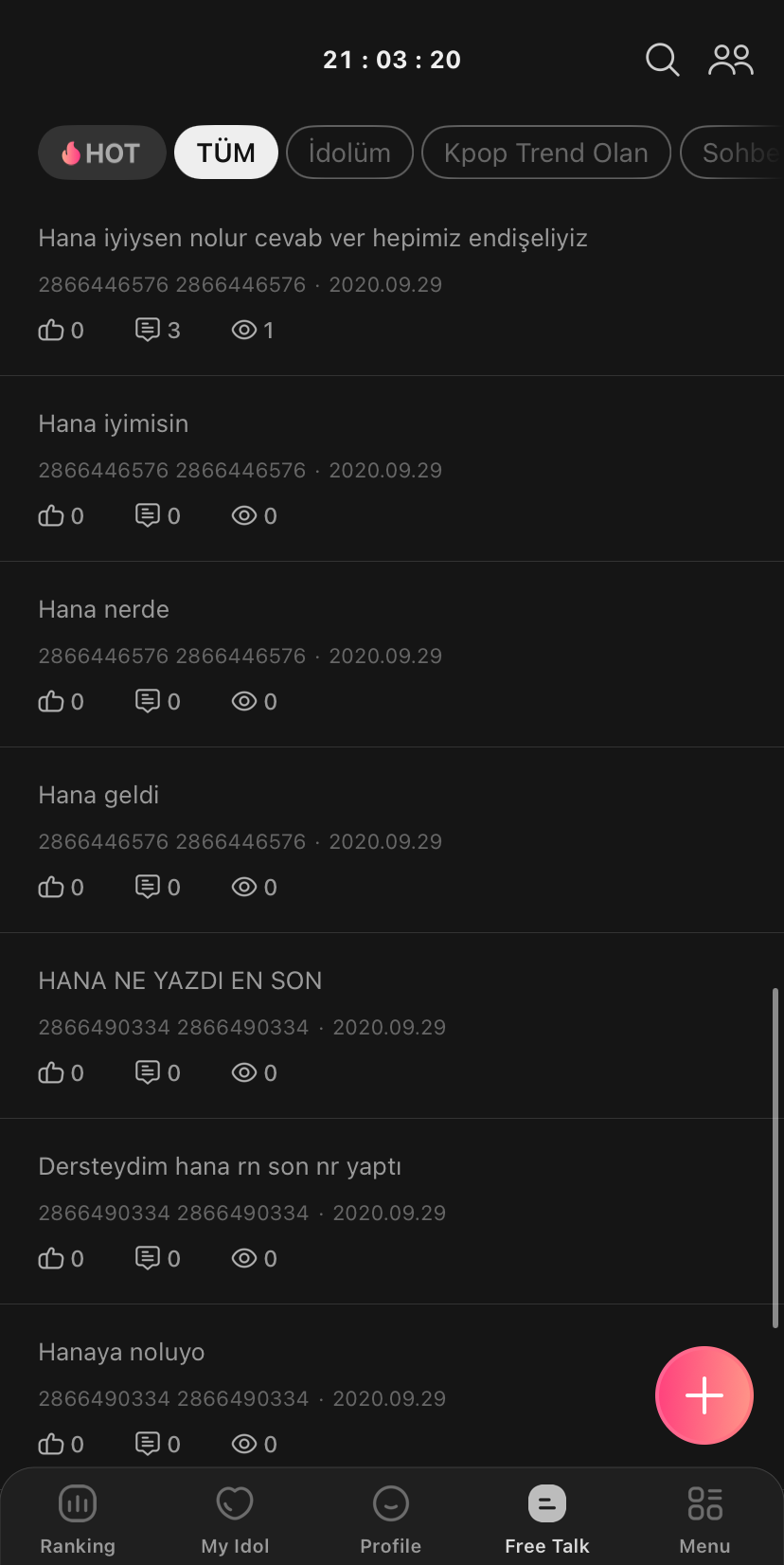Open the "Dersteydim hana rn son nr yaptı" post
Image resolution: width=784 pixels, height=1565 pixels.
pos(220,1166)
